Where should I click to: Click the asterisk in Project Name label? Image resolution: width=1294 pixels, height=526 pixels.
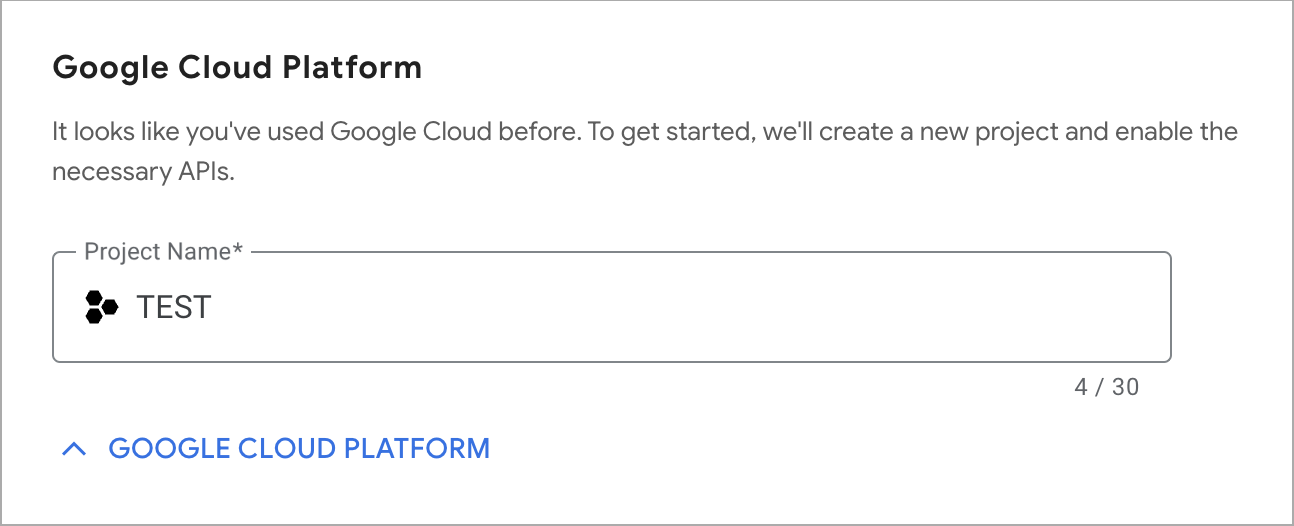tap(238, 249)
